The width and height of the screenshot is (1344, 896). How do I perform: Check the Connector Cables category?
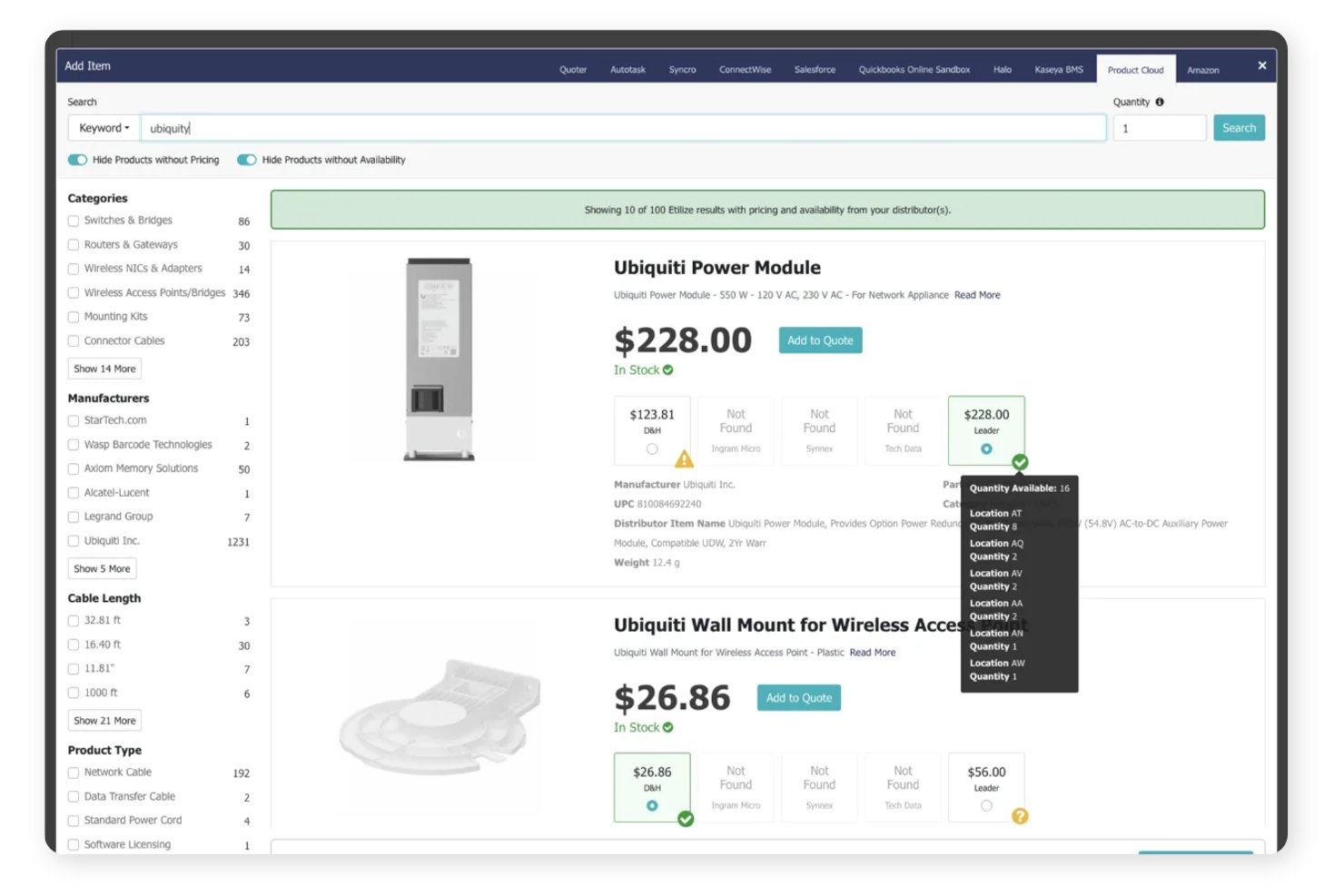74,341
